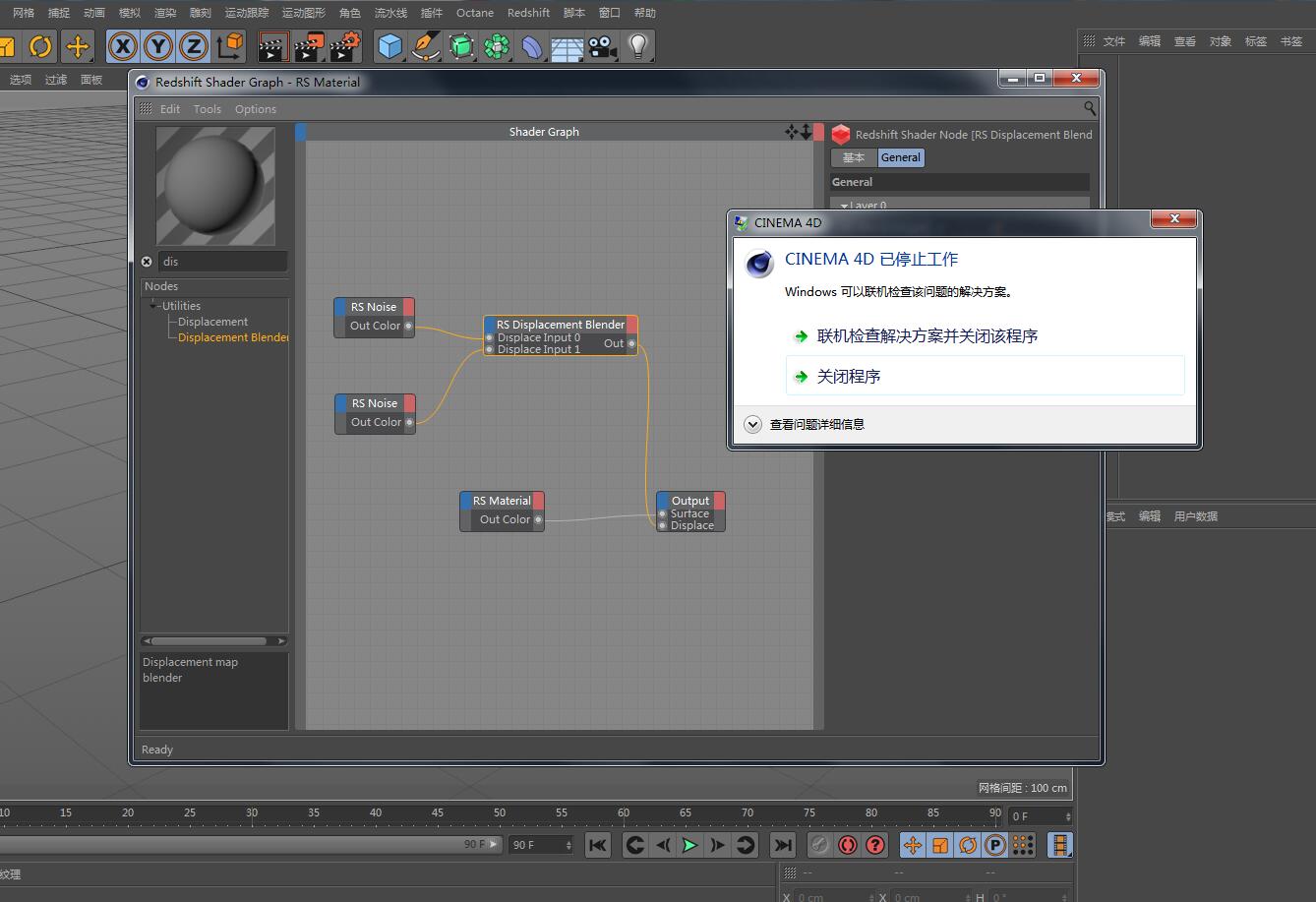
Task: Toggle the X axis lock
Action: pyautogui.click(x=123, y=46)
